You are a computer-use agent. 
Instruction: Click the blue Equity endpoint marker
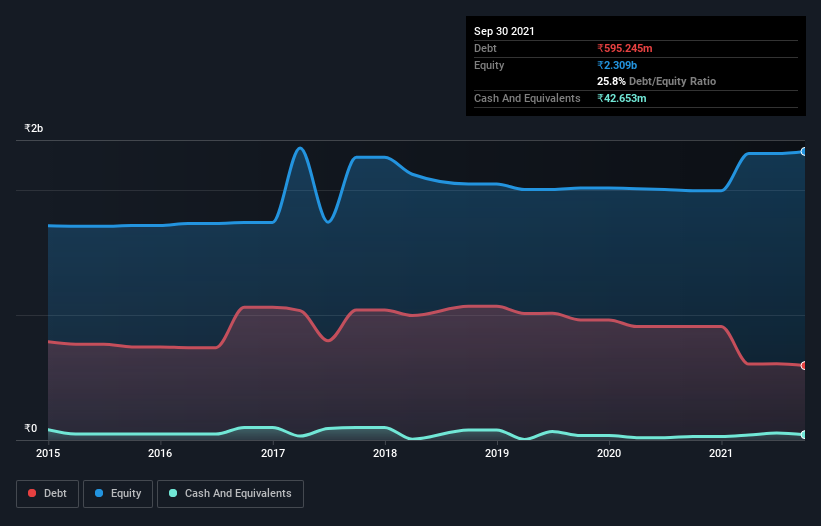pos(804,152)
